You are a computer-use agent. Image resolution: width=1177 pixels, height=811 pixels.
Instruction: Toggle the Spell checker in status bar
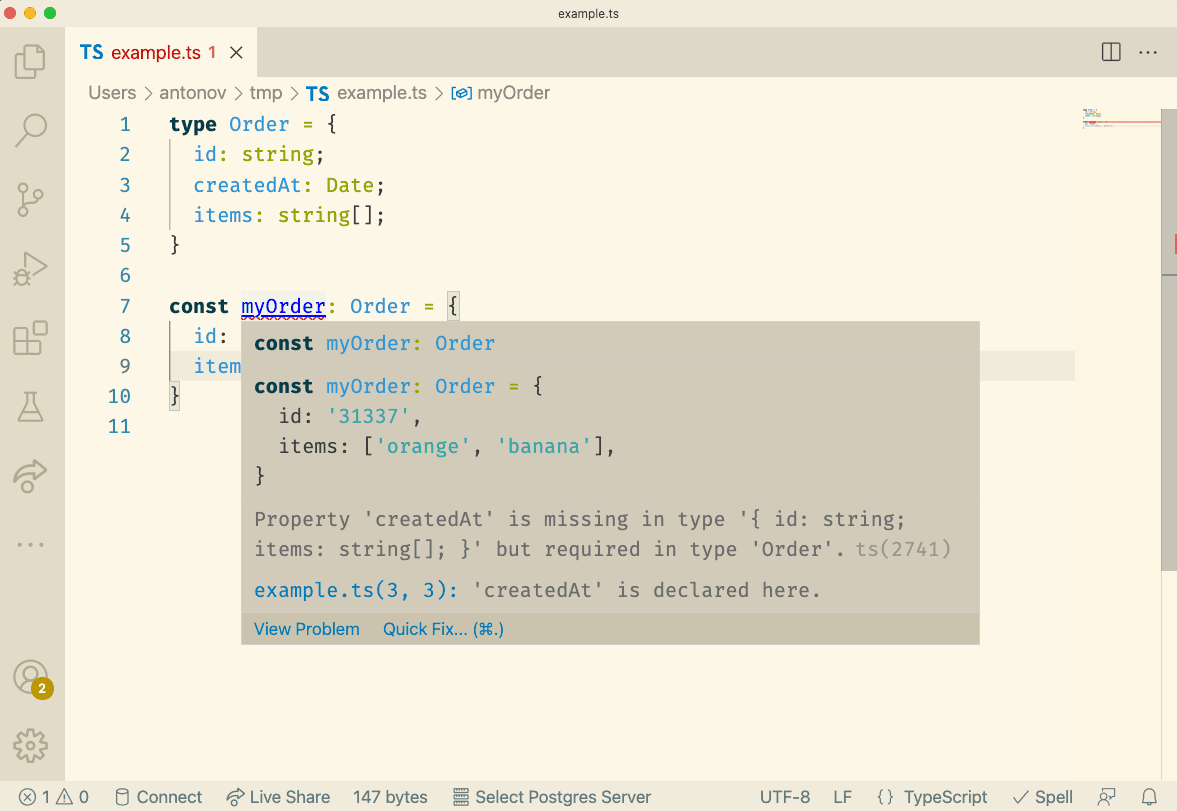pos(1043,797)
